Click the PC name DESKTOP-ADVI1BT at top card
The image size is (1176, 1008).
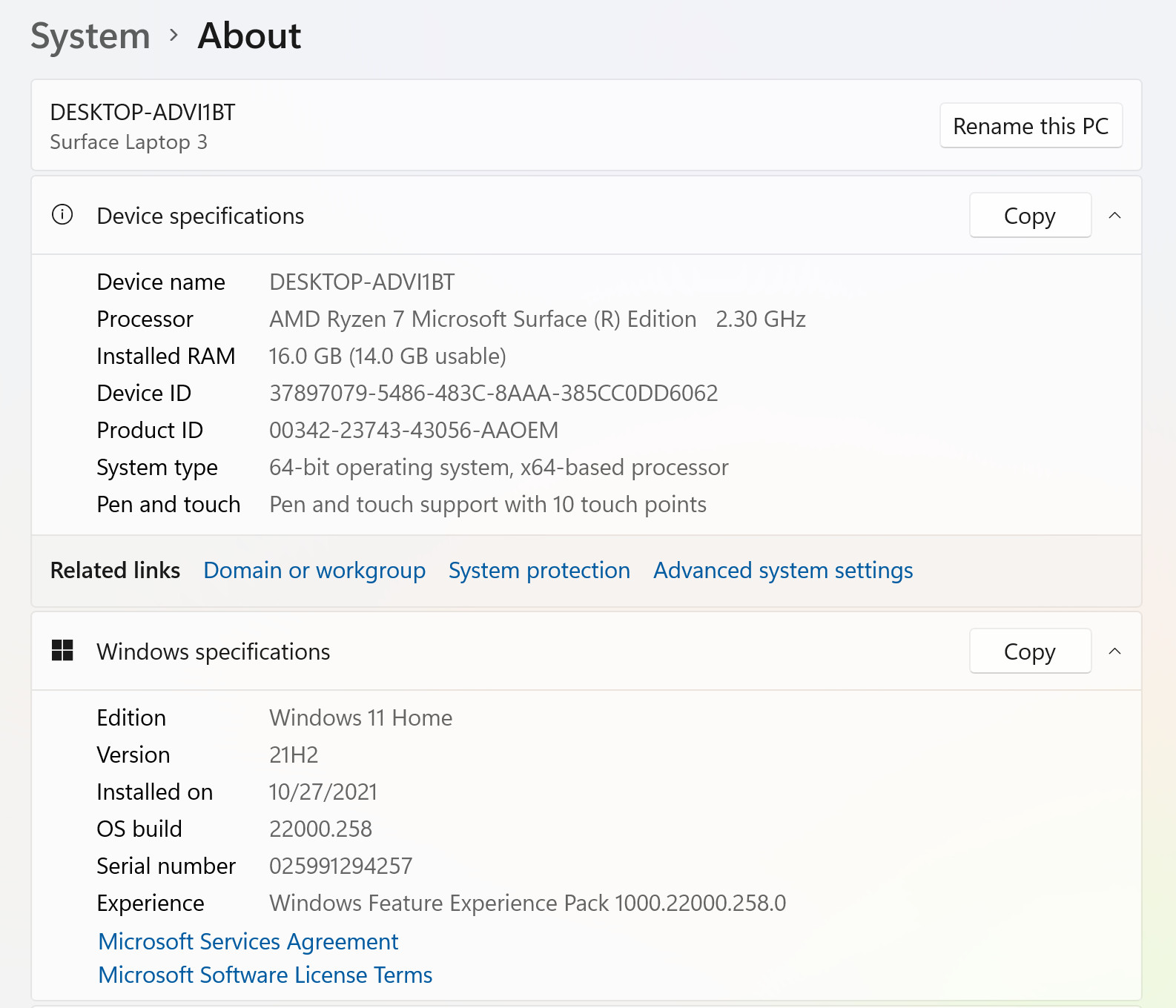[142, 113]
